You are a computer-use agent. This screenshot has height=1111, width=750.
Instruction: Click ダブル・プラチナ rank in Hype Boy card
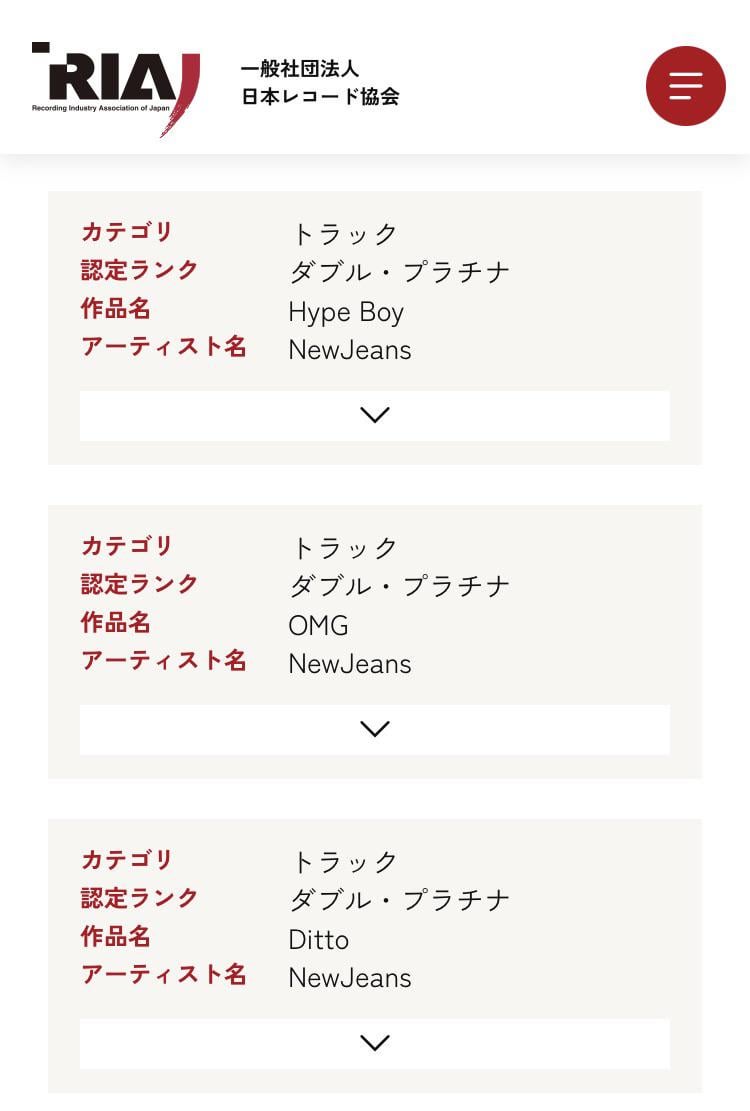tap(400, 272)
